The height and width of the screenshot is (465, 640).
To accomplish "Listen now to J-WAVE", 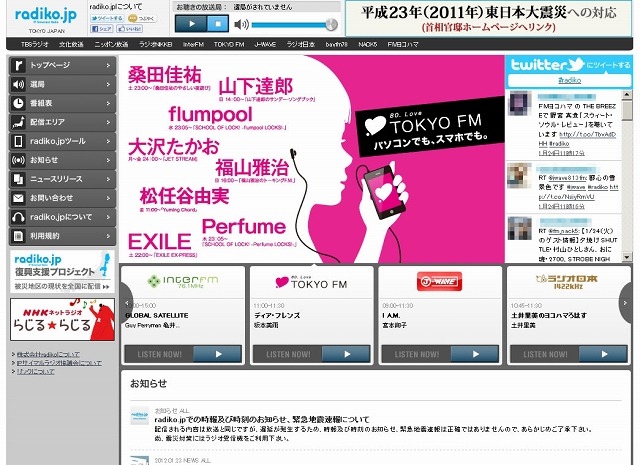I will [440, 354].
